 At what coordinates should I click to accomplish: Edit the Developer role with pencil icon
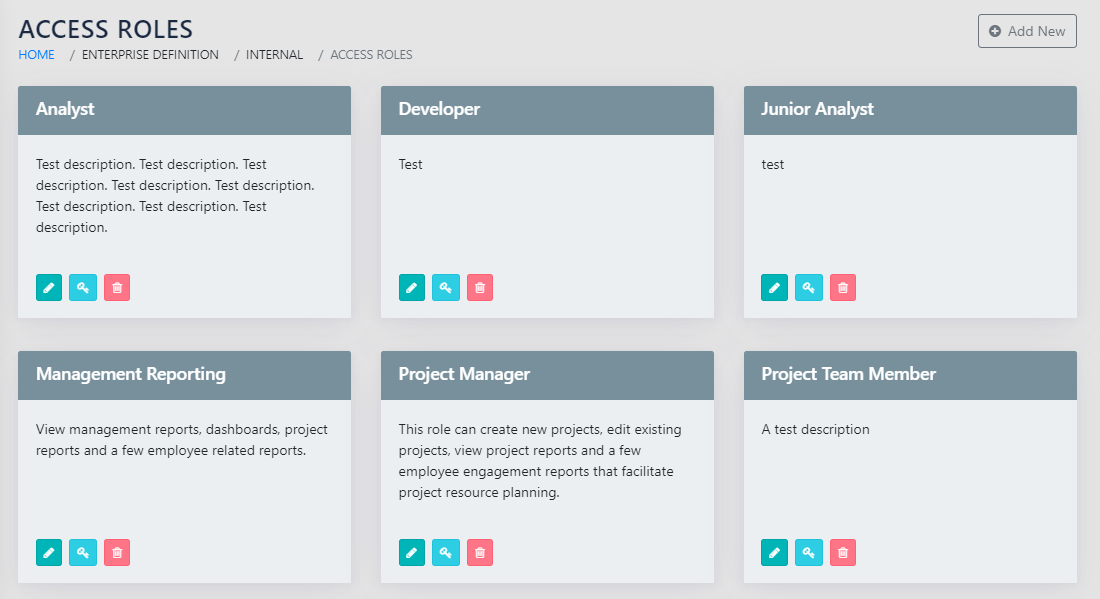click(412, 288)
